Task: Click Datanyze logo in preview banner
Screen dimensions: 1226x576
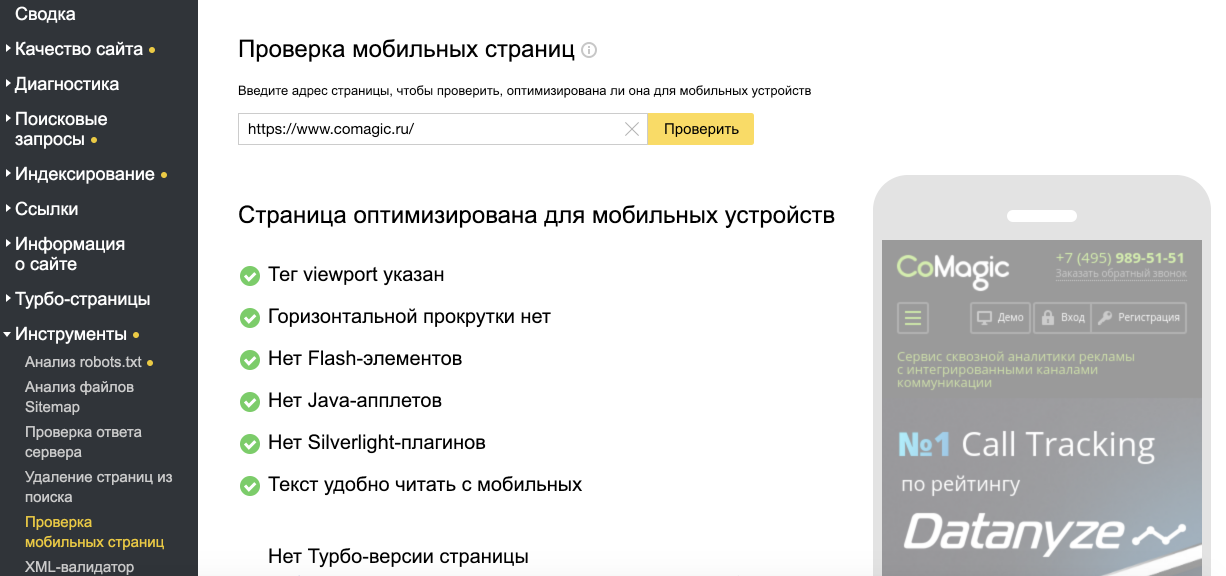Action: tap(1044, 533)
